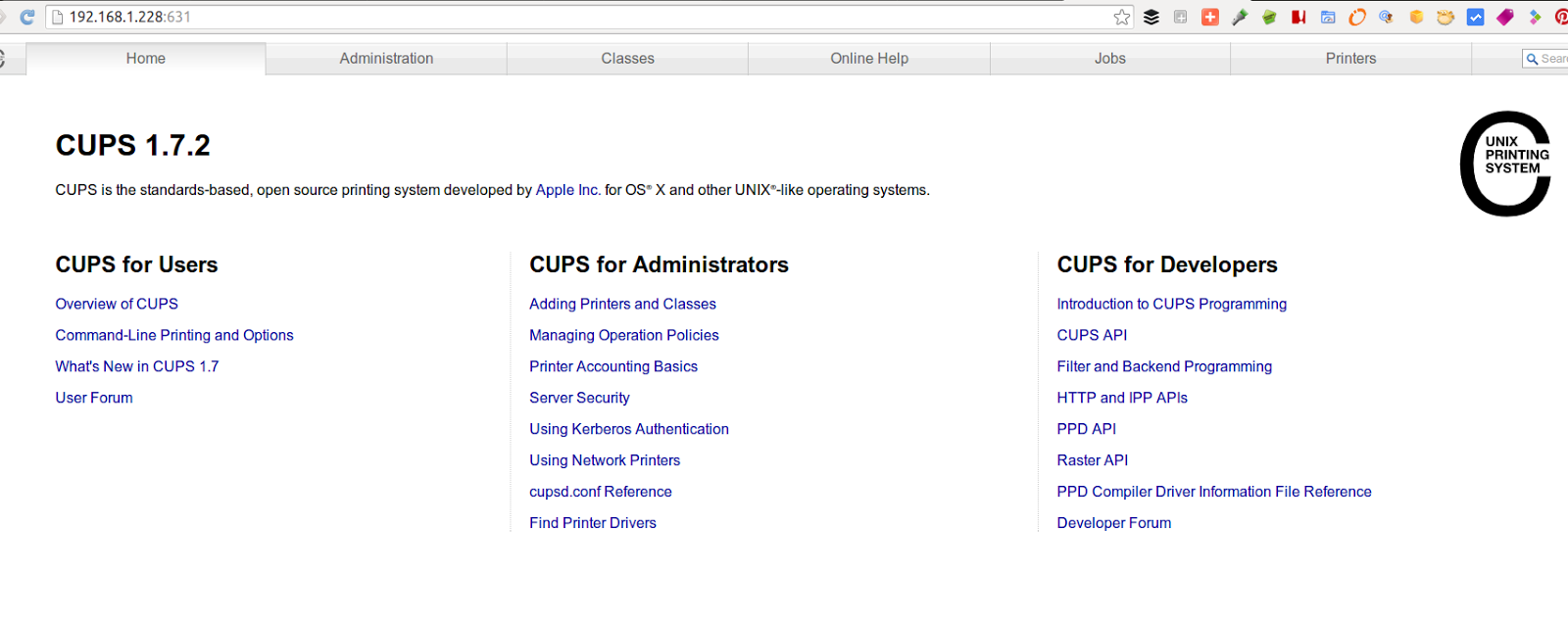
Task: Open the Adding Printers and Classes link
Action: point(622,305)
